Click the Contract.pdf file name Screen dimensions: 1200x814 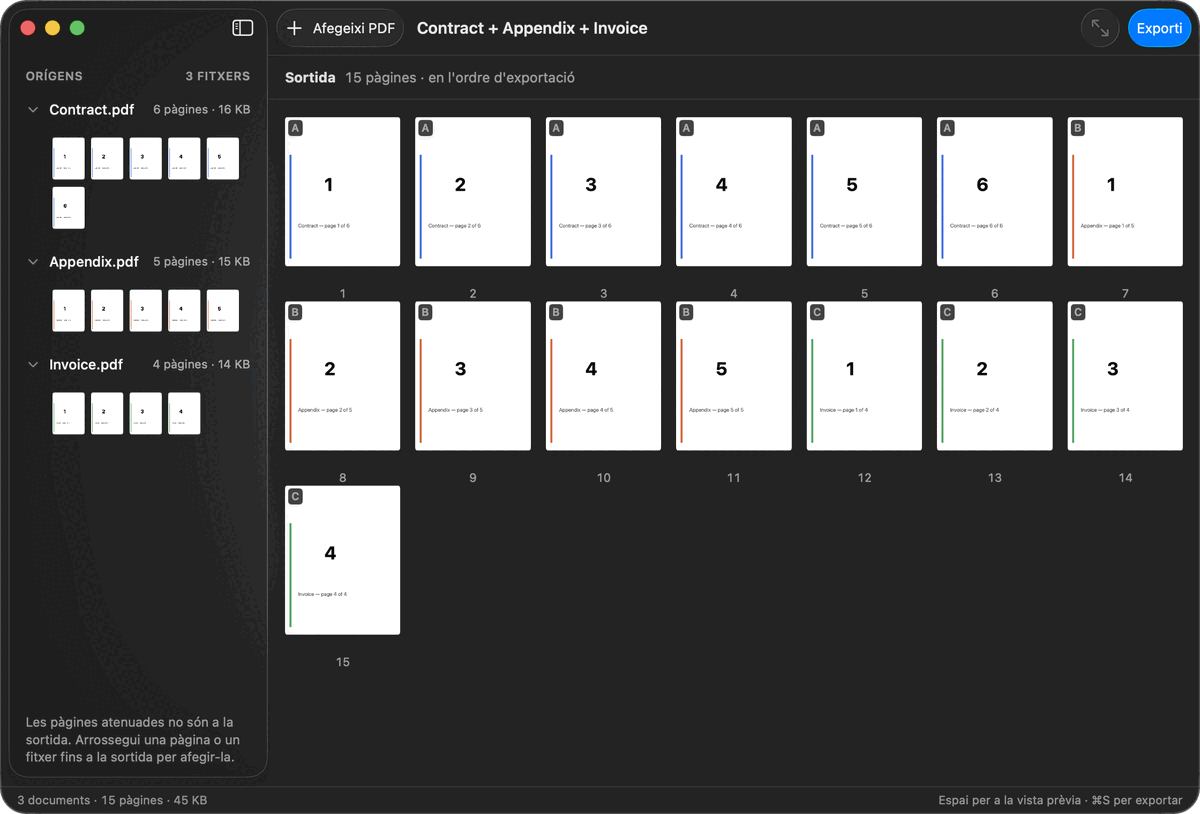coord(92,110)
